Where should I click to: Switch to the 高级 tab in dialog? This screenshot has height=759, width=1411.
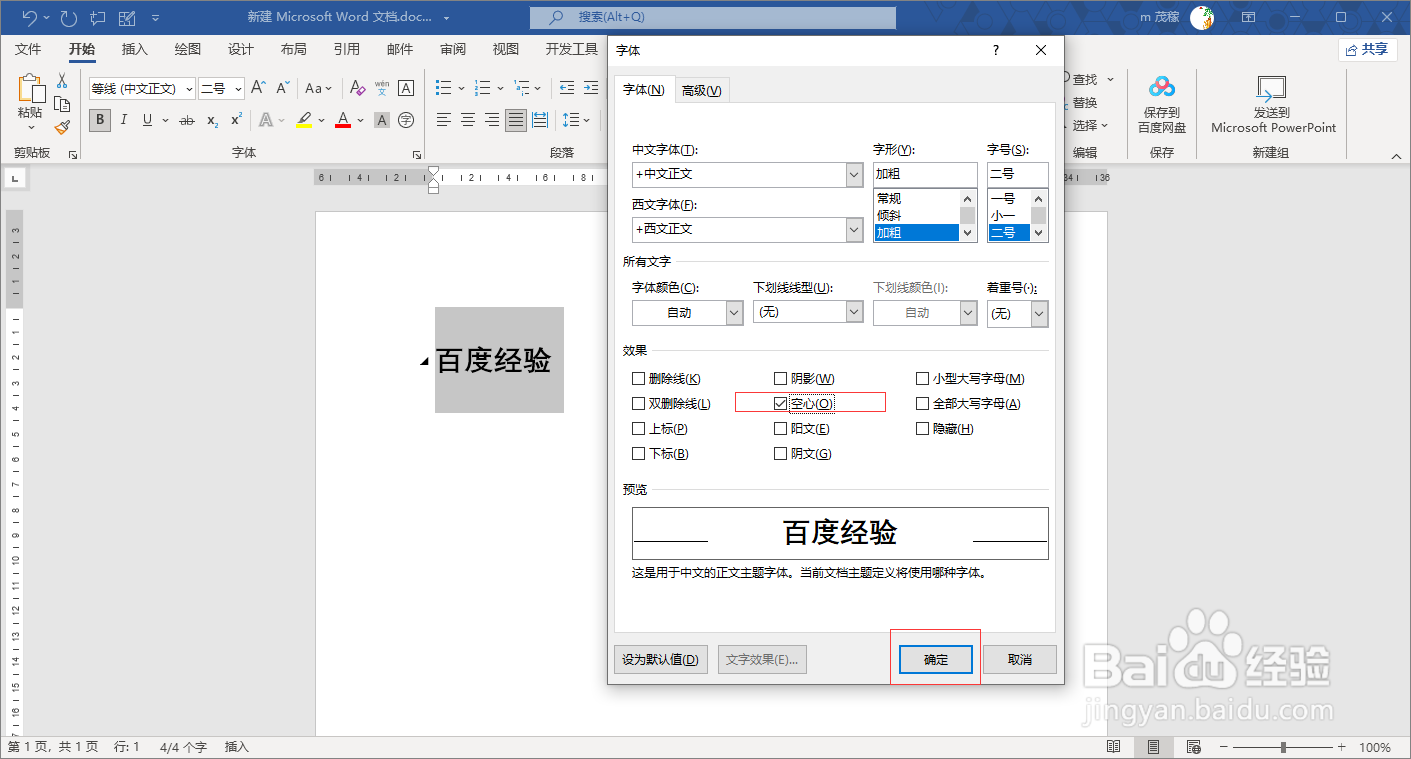click(x=702, y=90)
